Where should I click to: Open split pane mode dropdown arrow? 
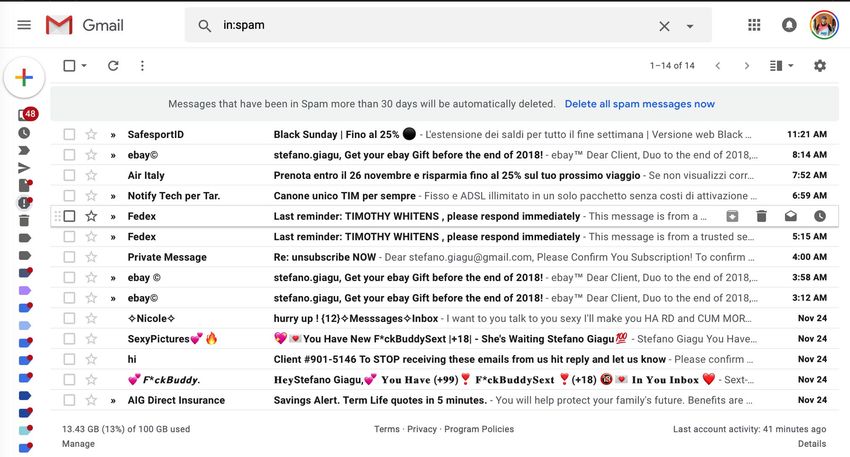coord(790,66)
